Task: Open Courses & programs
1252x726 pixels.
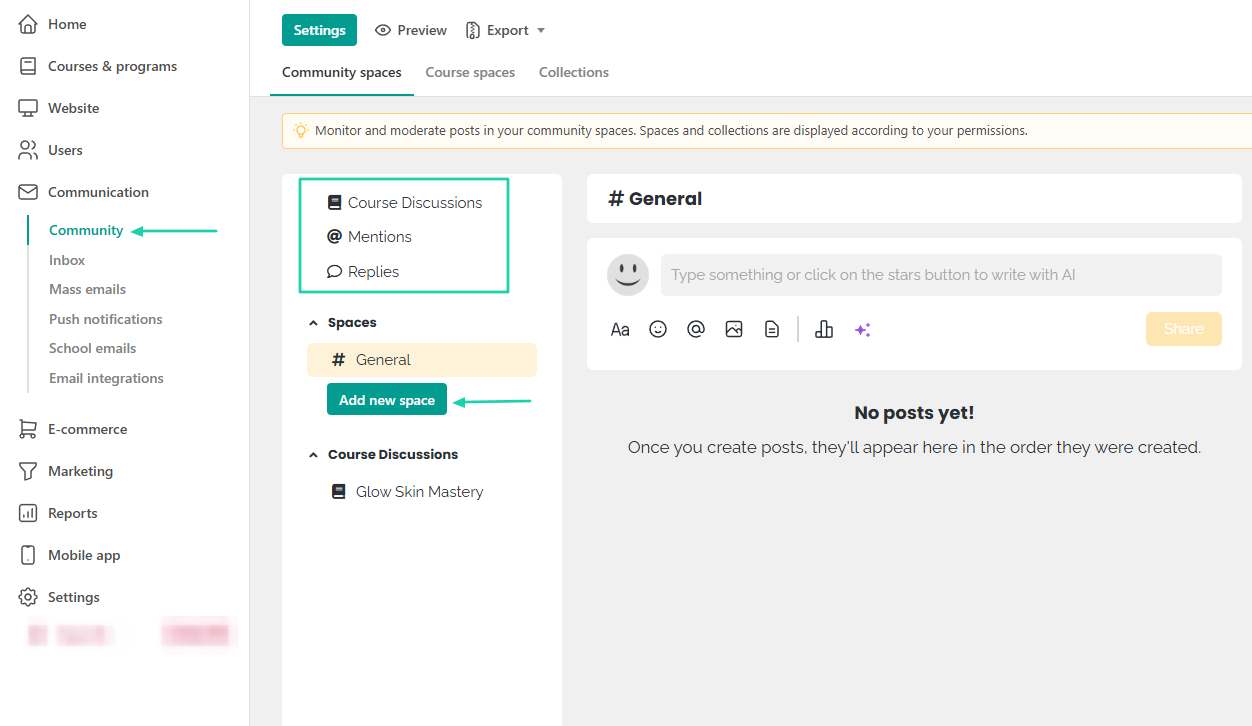Action: tap(112, 66)
